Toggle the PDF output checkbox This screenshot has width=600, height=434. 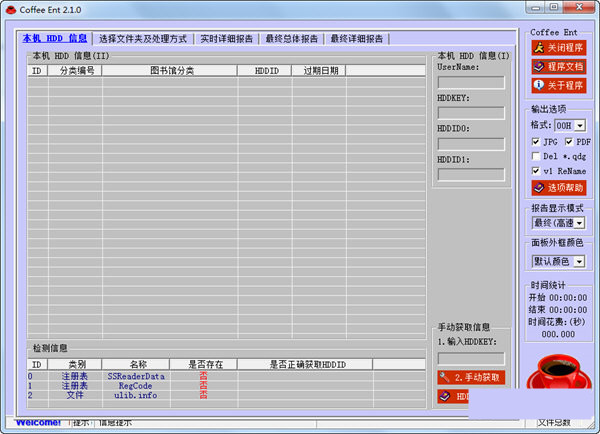pyautogui.click(x=569, y=142)
